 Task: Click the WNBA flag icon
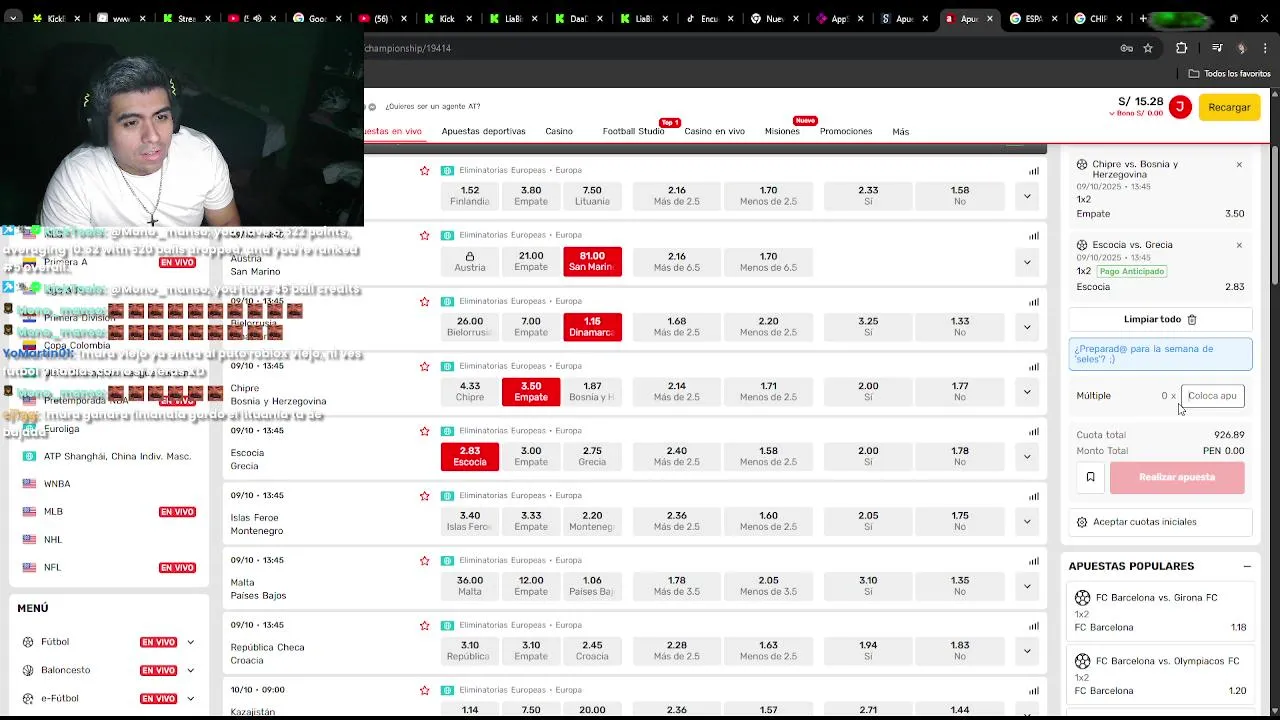coord(29,484)
